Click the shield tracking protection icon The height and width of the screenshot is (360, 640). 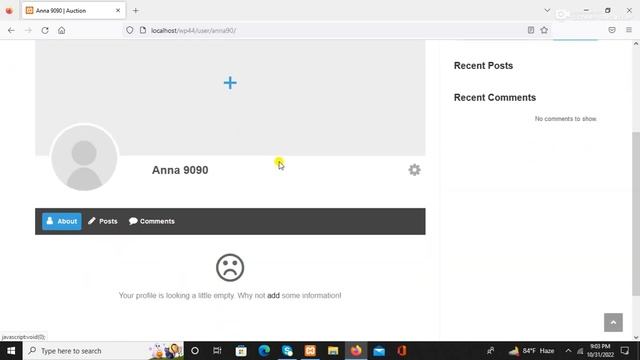point(129,30)
